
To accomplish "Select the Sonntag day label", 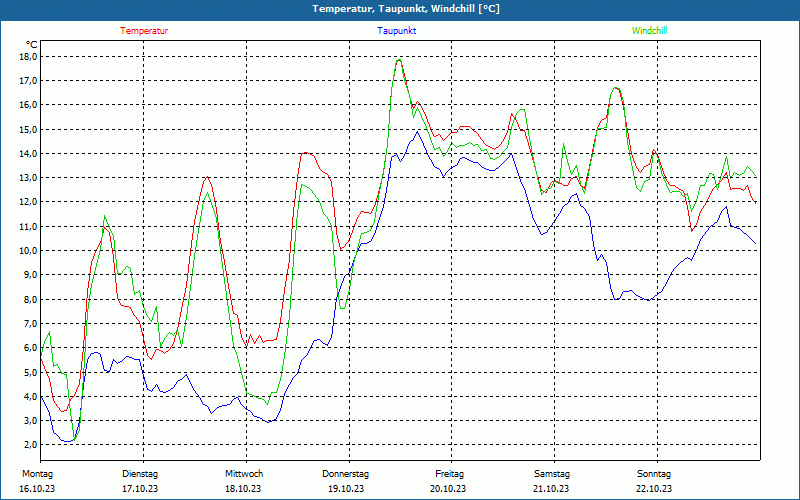I will coord(654,473).
